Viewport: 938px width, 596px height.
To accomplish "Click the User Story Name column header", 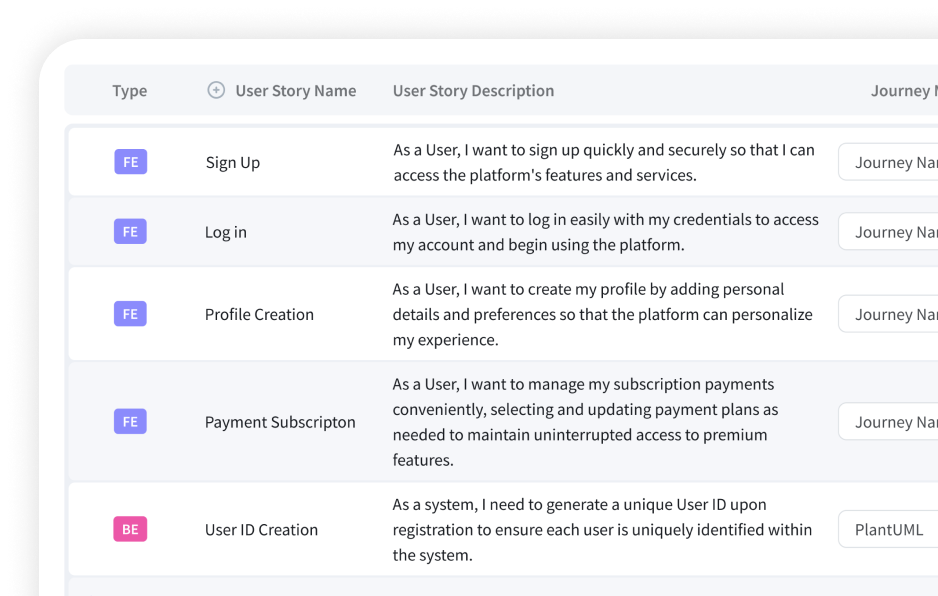I will (294, 90).
